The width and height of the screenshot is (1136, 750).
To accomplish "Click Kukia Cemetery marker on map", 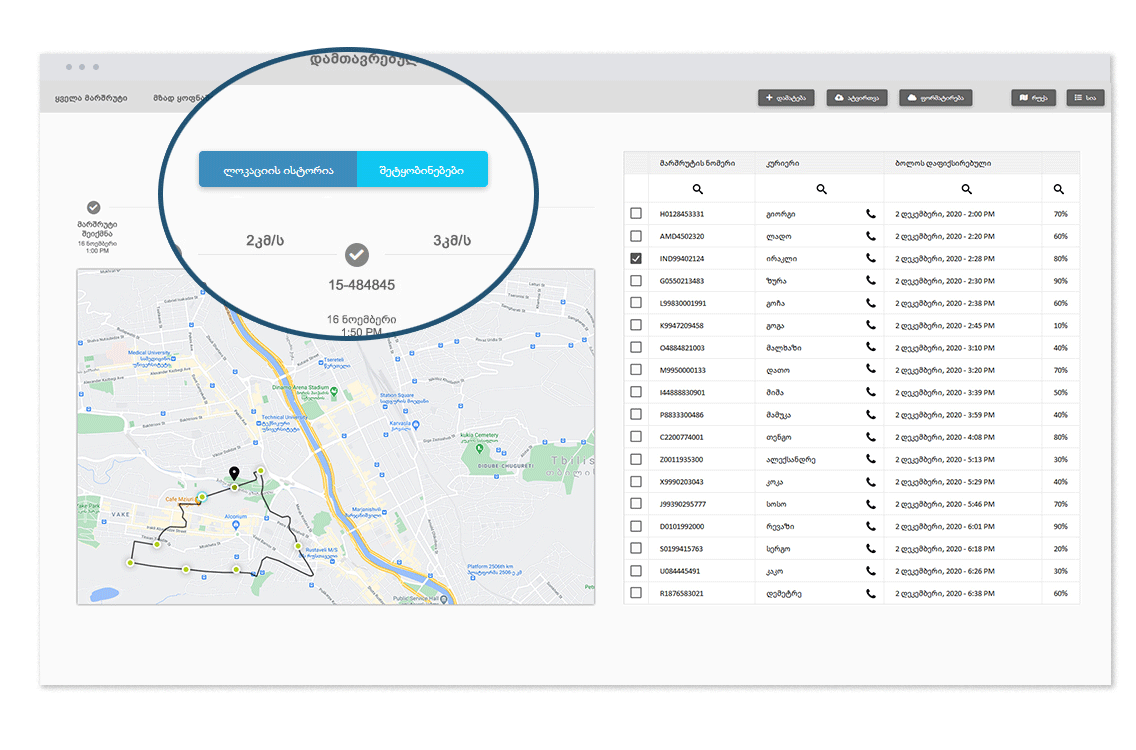I will (479, 449).
